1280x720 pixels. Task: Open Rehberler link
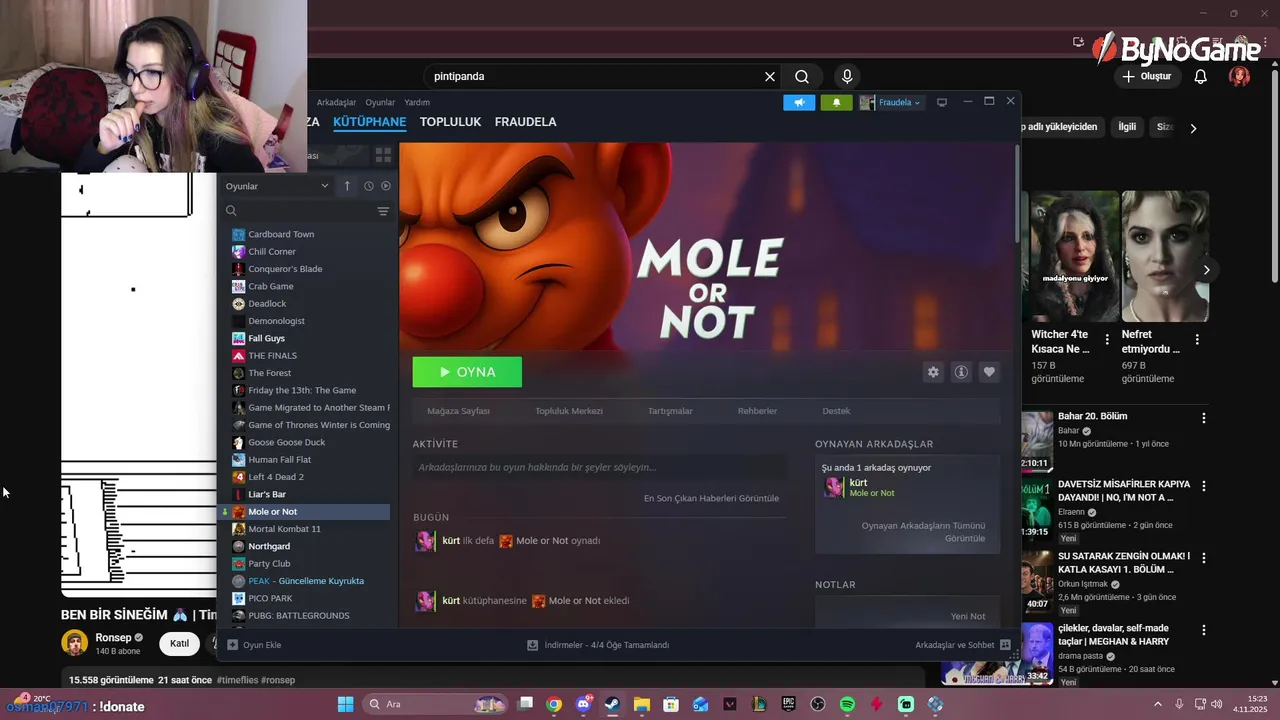[x=757, y=411]
